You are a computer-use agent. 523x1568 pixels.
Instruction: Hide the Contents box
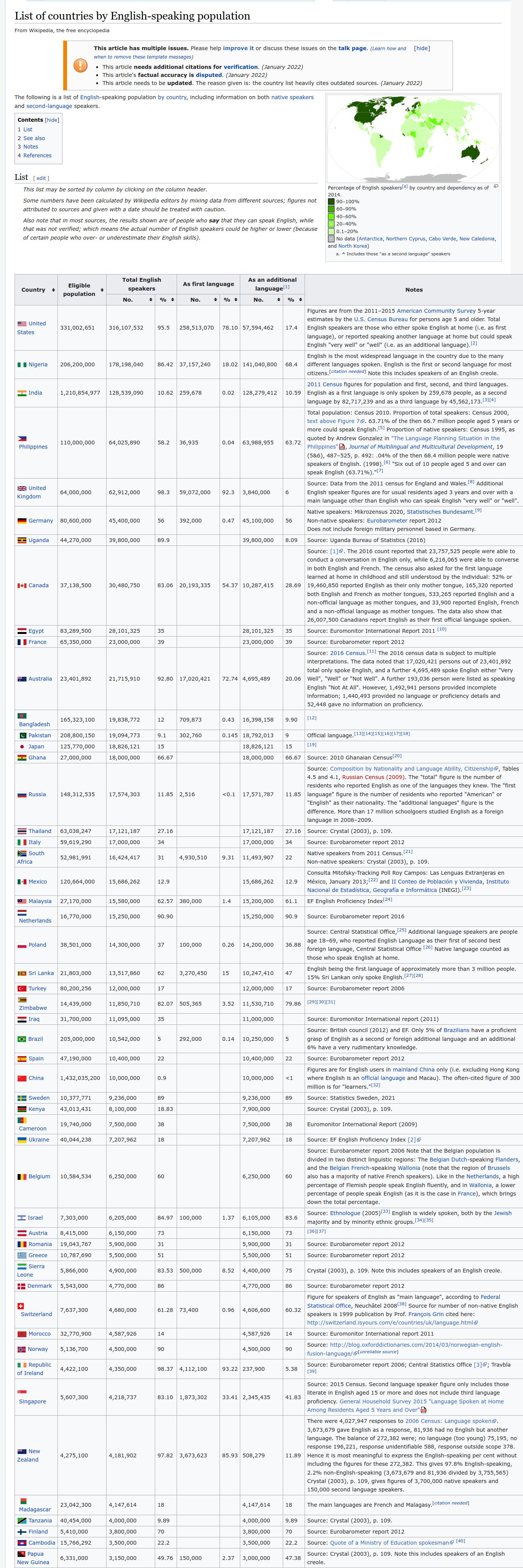[52, 120]
